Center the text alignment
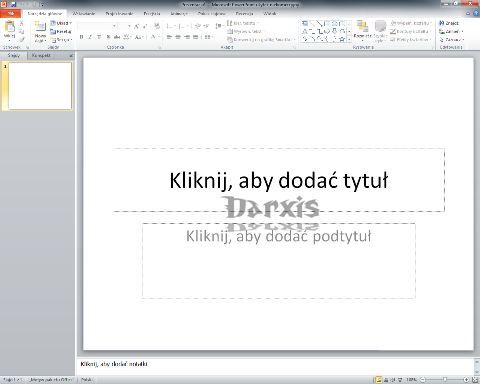The image size is (480, 384). 178,37
